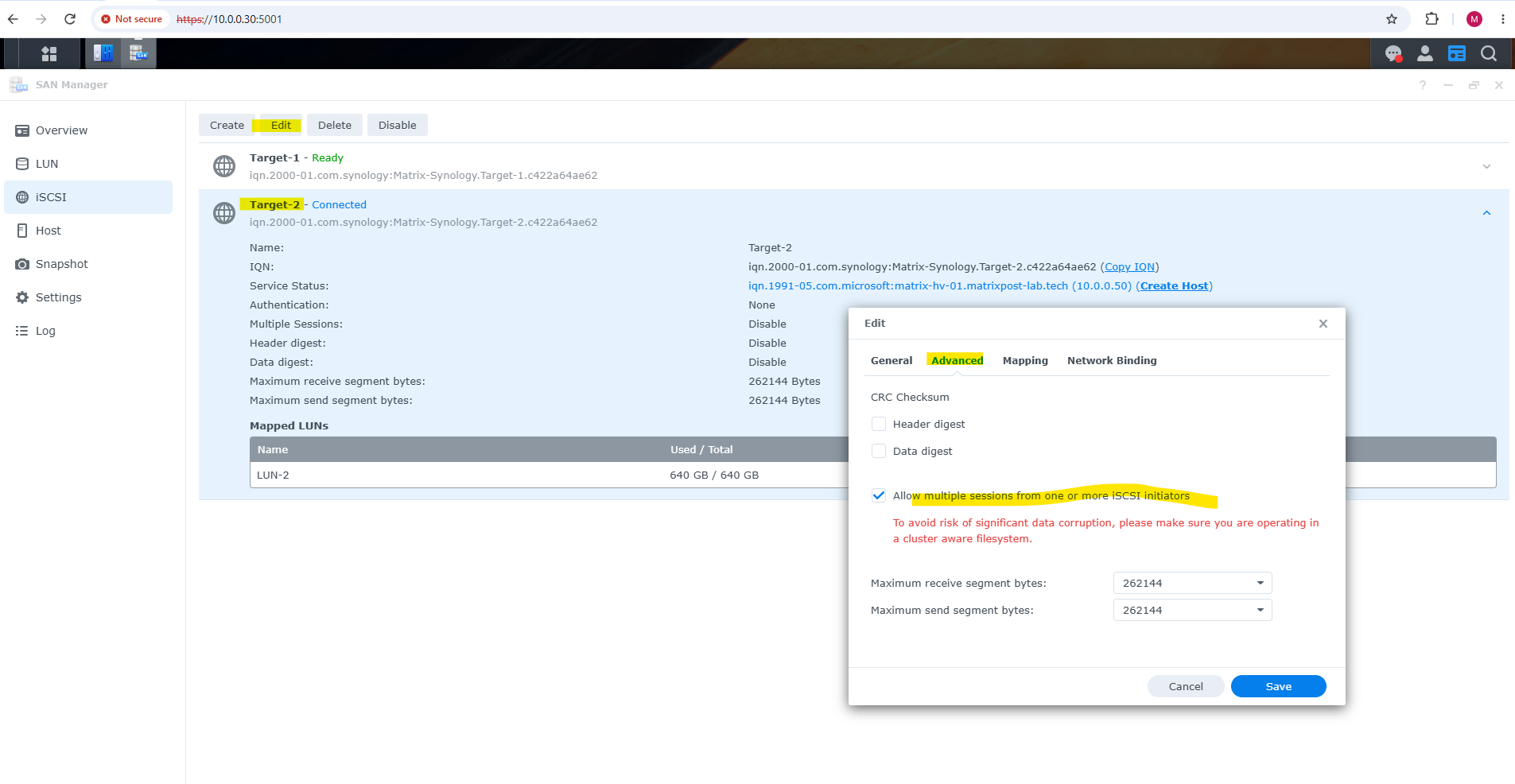Click the Delete button
This screenshot has height=784, width=1515.
coord(335,125)
